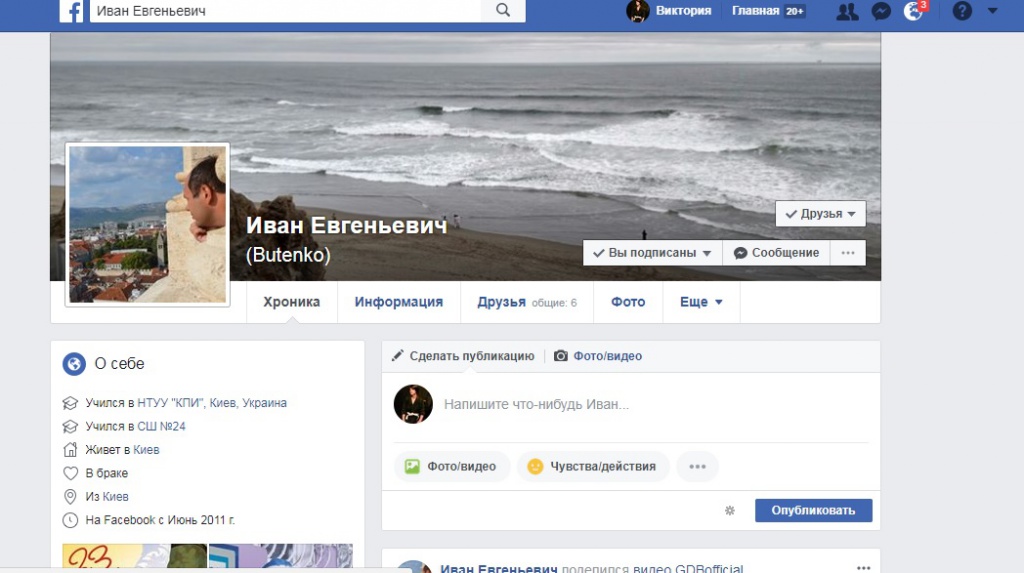Click the Facebook logo icon
Image resolution: width=1024 pixels, height=573 pixels.
pyautogui.click(x=71, y=10)
